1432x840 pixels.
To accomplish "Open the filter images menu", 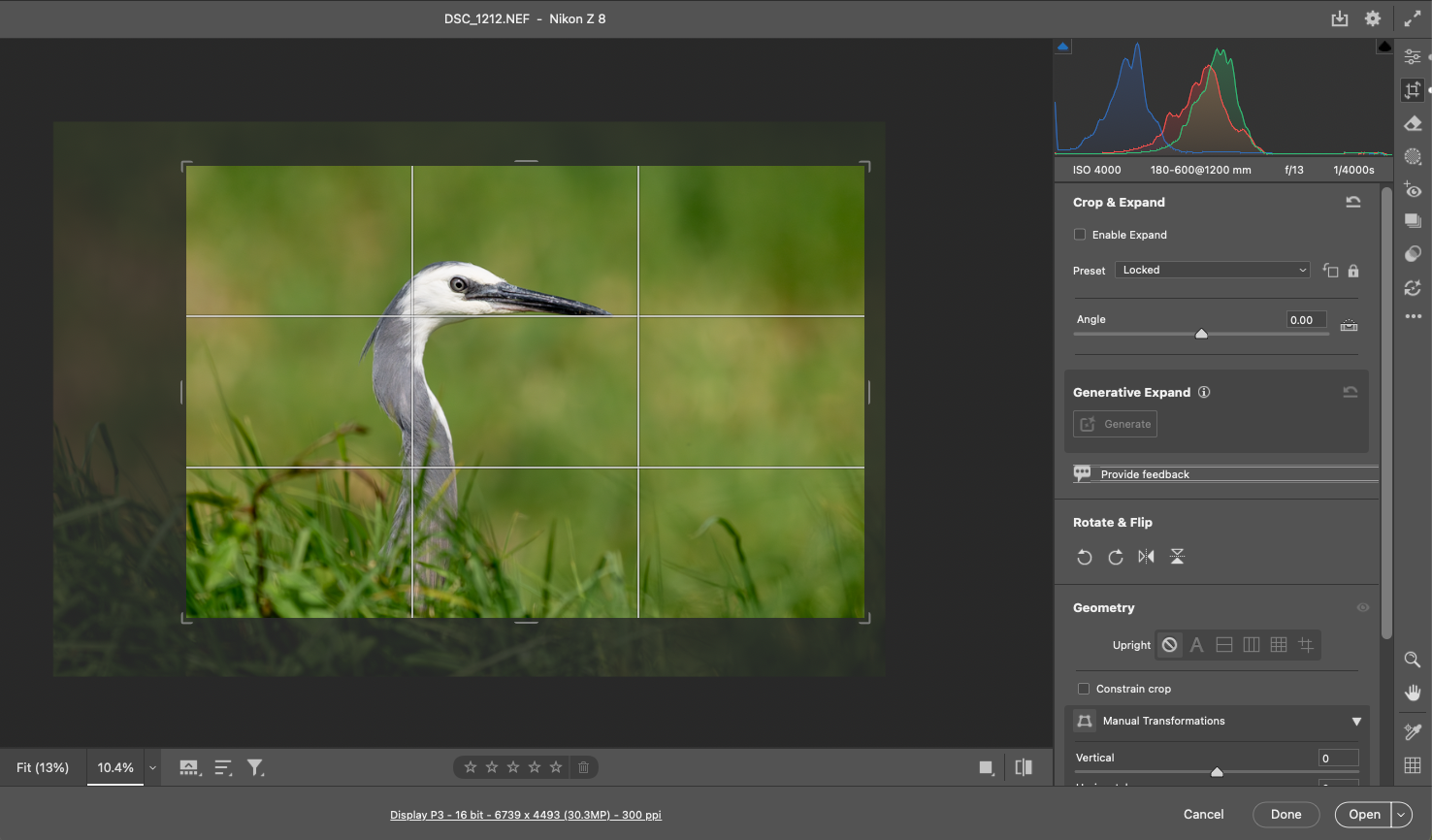I will [255, 768].
